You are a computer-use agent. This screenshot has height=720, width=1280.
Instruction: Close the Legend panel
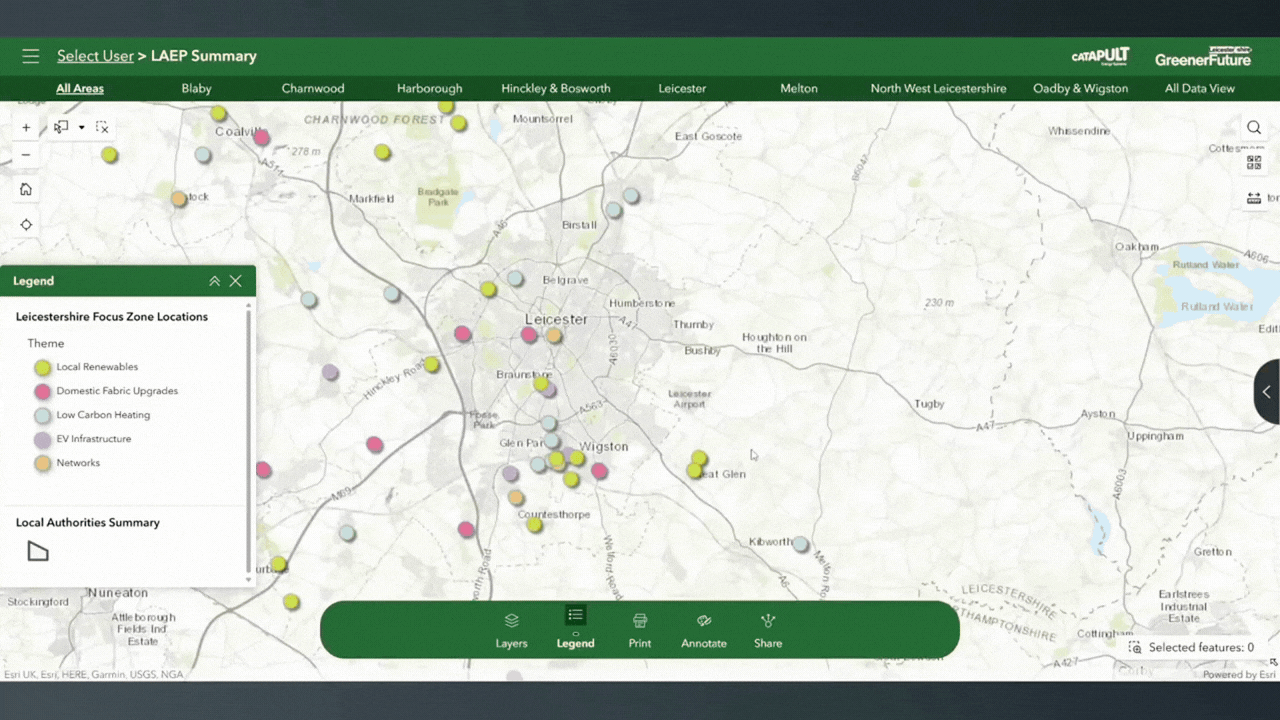click(x=236, y=281)
